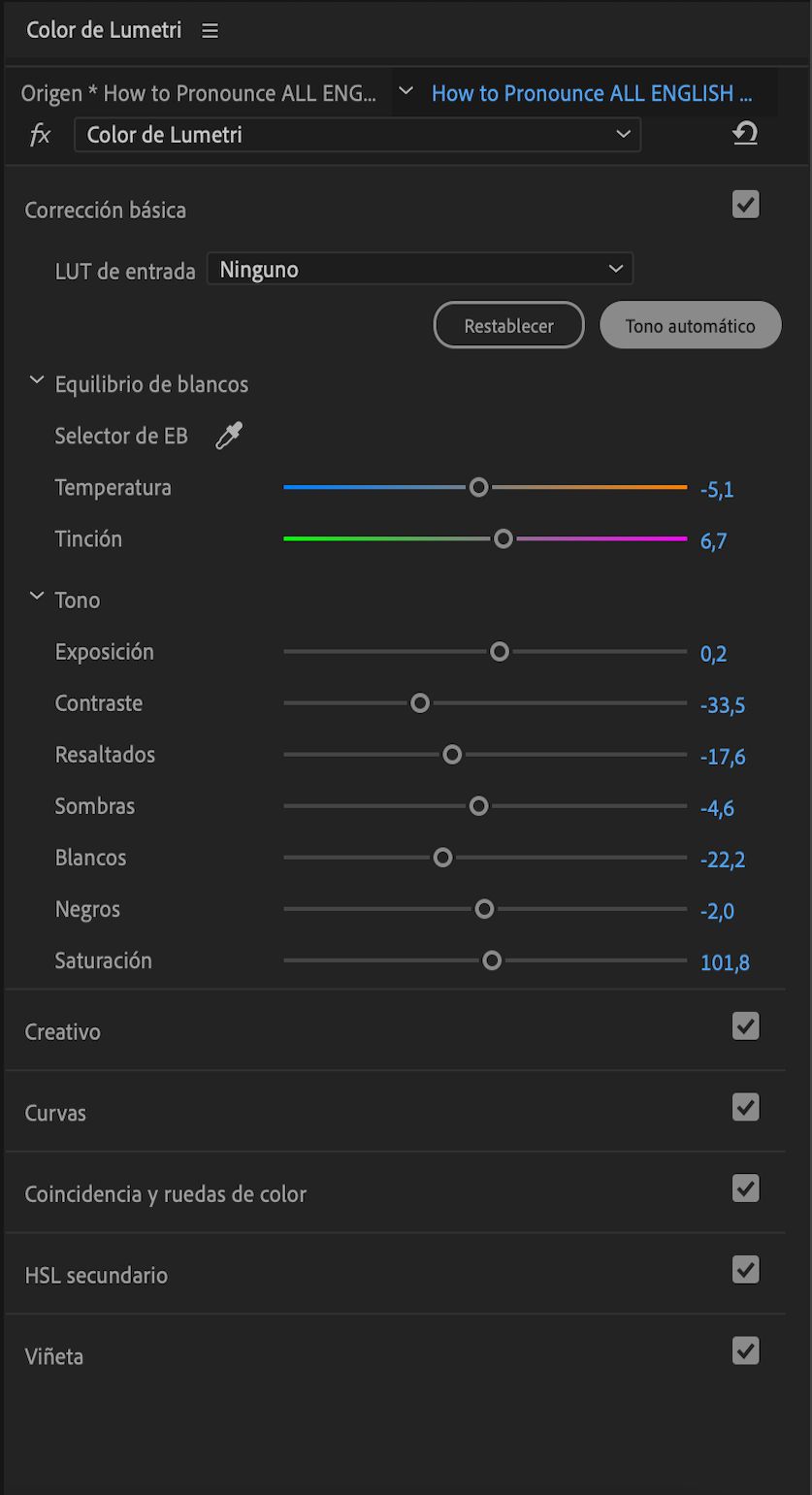This screenshot has width=812, height=1495.
Task: Click the Temperatura slider handle
Action: tap(478, 486)
